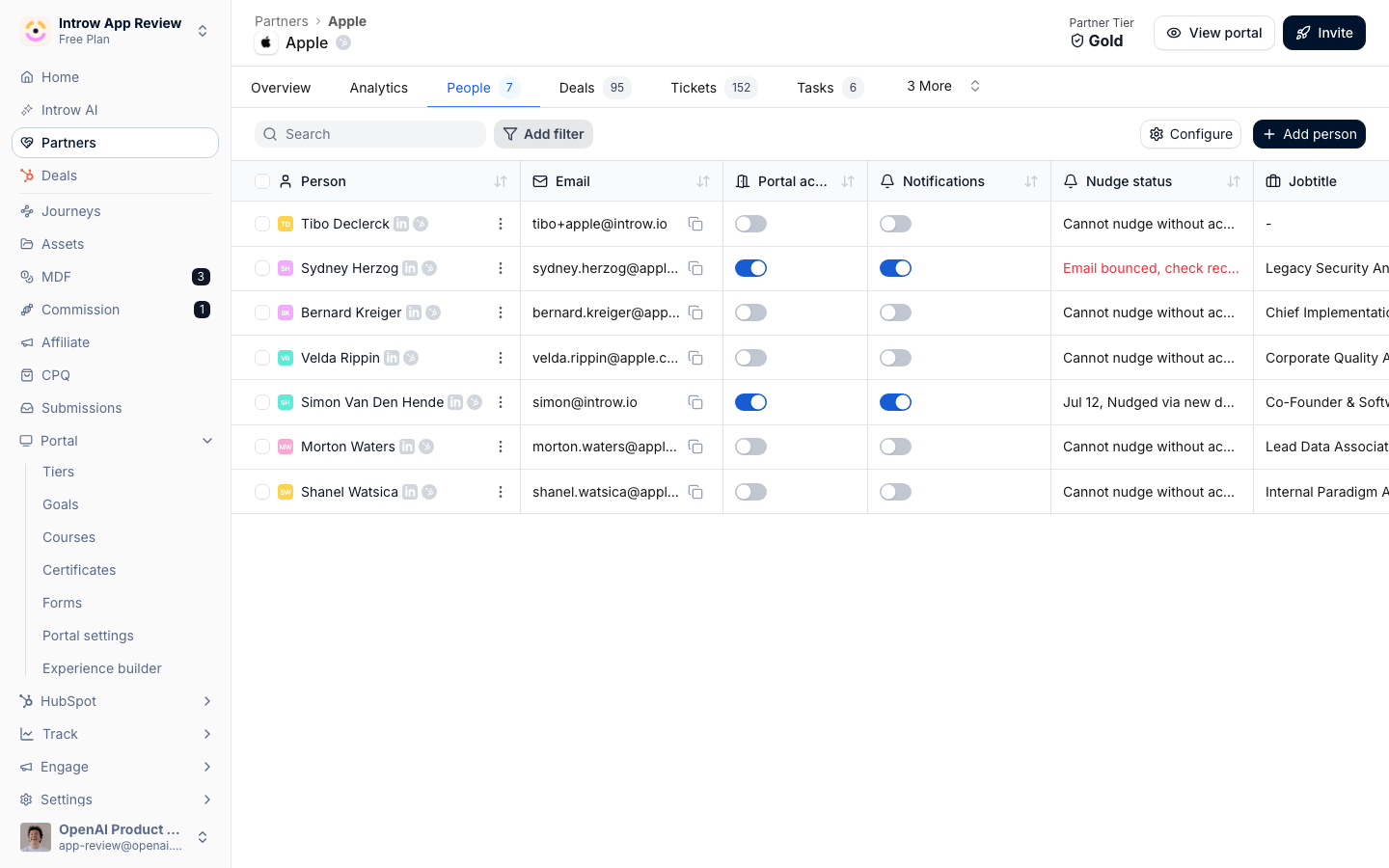Open row actions menu for Morton Waters

coord(500,447)
